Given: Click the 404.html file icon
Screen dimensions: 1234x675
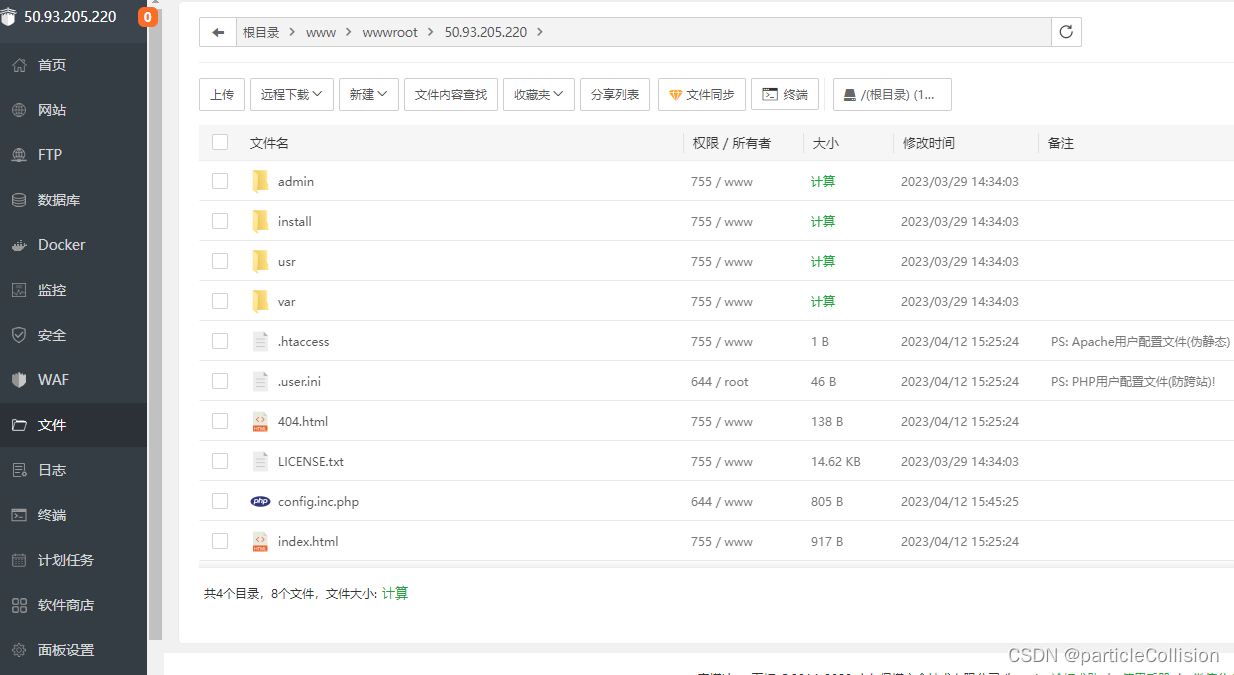Looking at the screenshot, I should (260, 421).
